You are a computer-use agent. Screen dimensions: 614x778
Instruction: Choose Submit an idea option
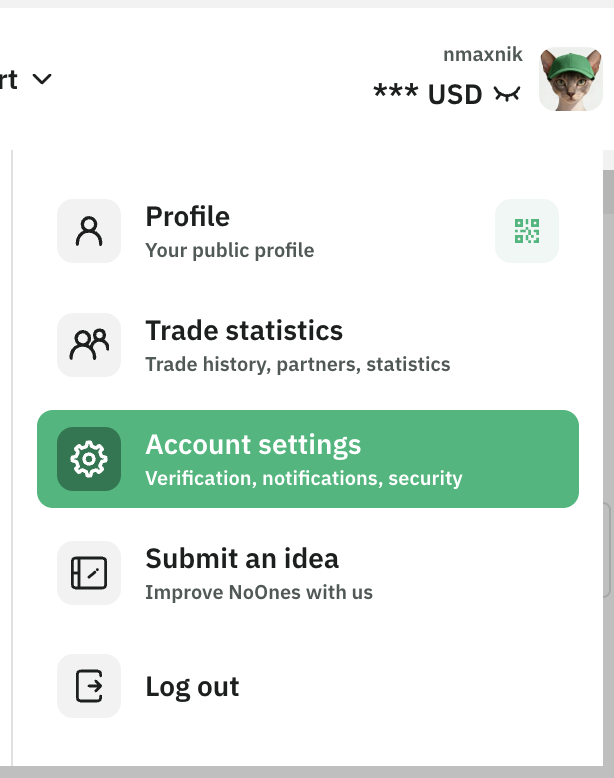coord(242,558)
